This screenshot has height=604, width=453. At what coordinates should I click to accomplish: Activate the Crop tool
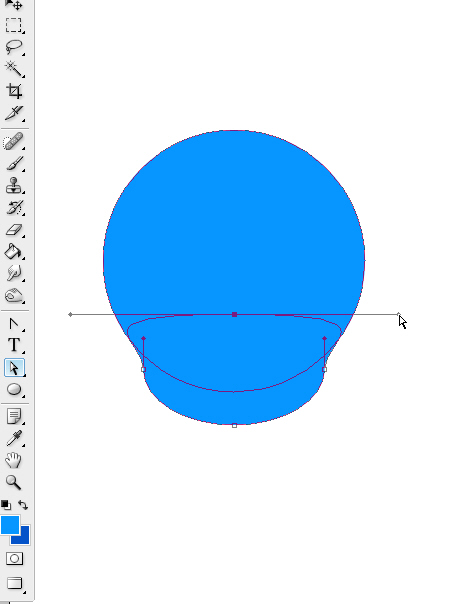pyautogui.click(x=14, y=91)
